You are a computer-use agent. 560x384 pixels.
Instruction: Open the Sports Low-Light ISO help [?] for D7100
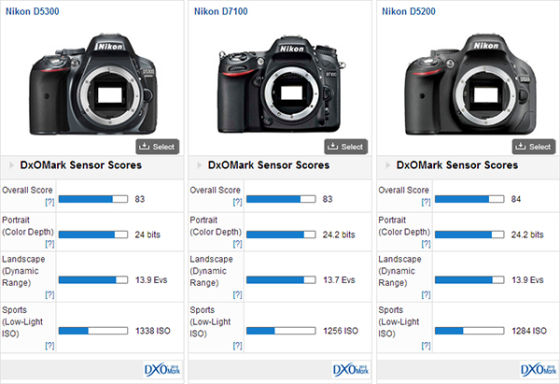pos(238,345)
